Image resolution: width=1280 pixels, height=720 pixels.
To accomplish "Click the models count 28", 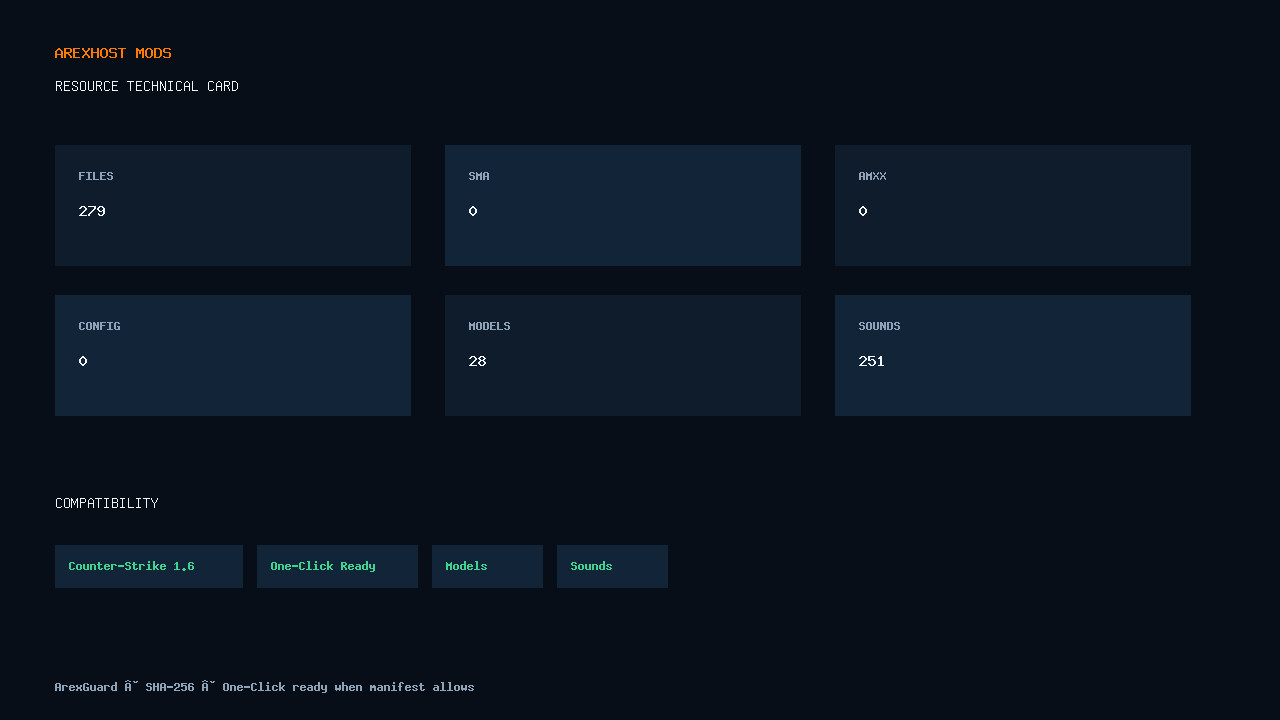I will [477, 361].
